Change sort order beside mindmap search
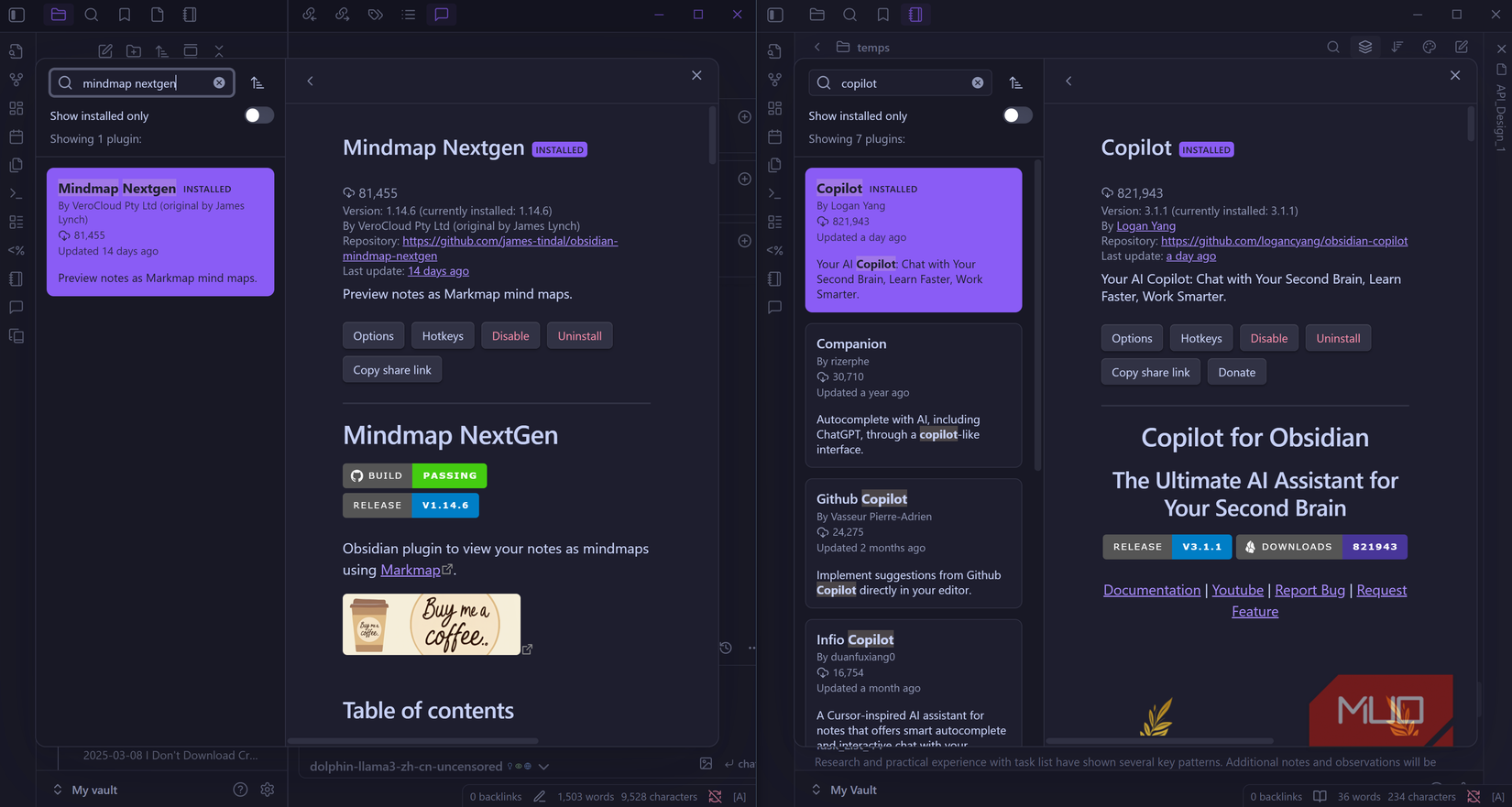 pyautogui.click(x=257, y=82)
